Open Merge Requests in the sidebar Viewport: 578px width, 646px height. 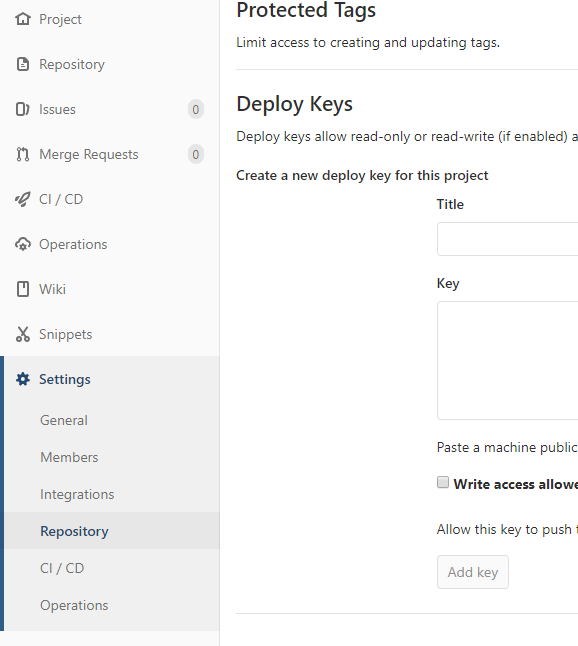coord(89,154)
